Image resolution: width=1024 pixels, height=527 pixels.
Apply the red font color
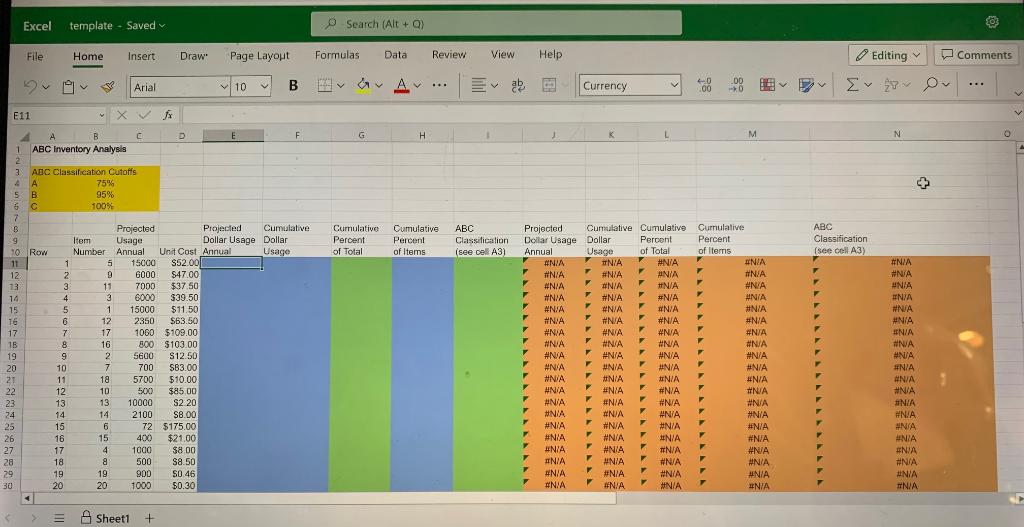402,86
